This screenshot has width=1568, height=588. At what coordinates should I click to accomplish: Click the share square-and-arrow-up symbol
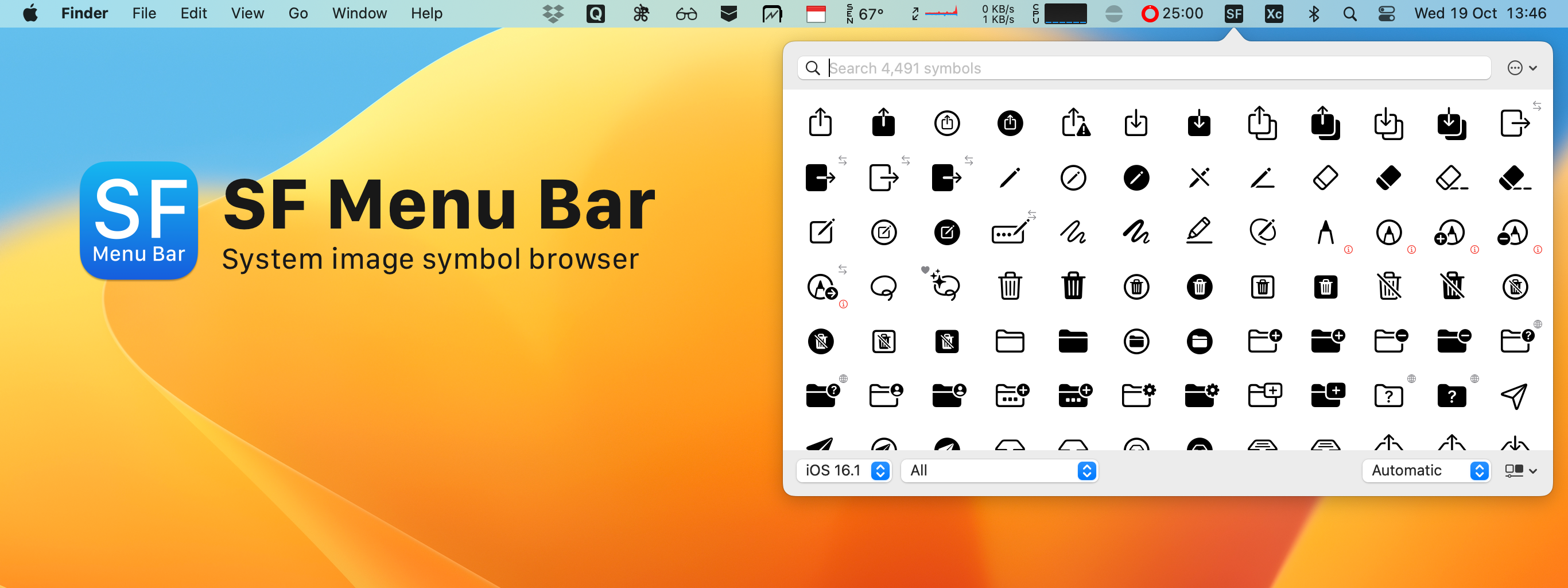pos(820,123)
